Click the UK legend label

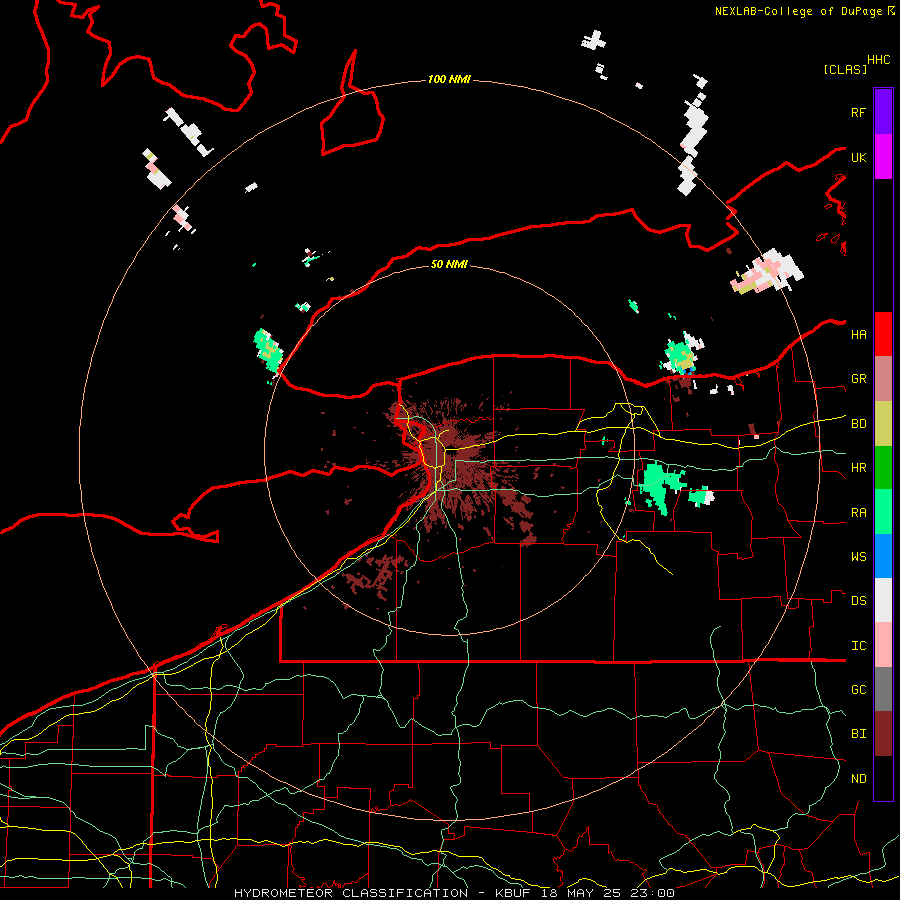point(858,157)
